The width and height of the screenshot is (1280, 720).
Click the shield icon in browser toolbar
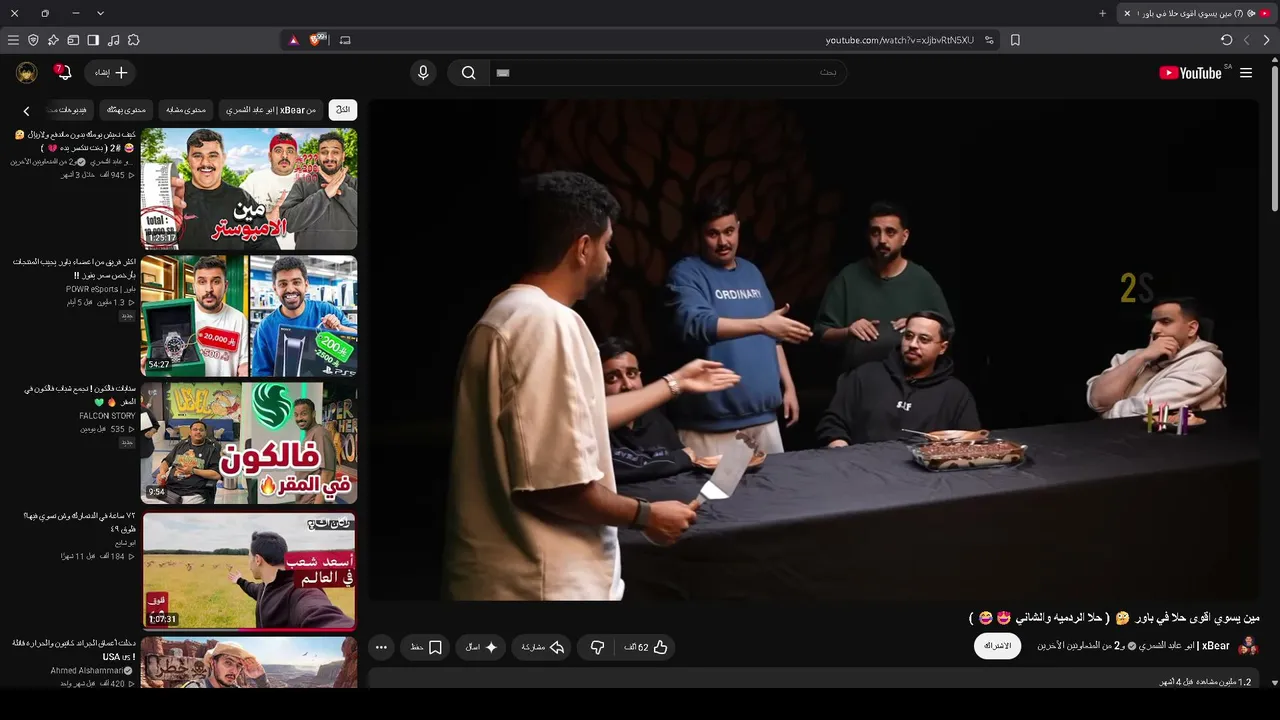[33, 40]
